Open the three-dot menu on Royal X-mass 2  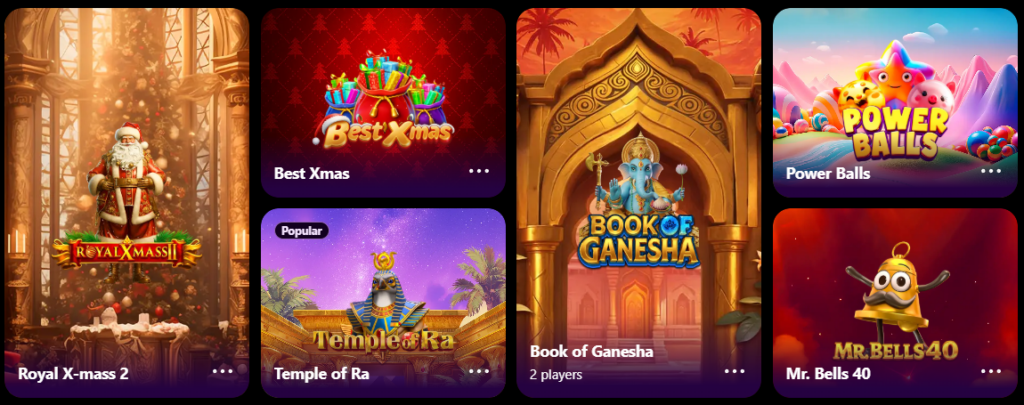click(223, 370)
